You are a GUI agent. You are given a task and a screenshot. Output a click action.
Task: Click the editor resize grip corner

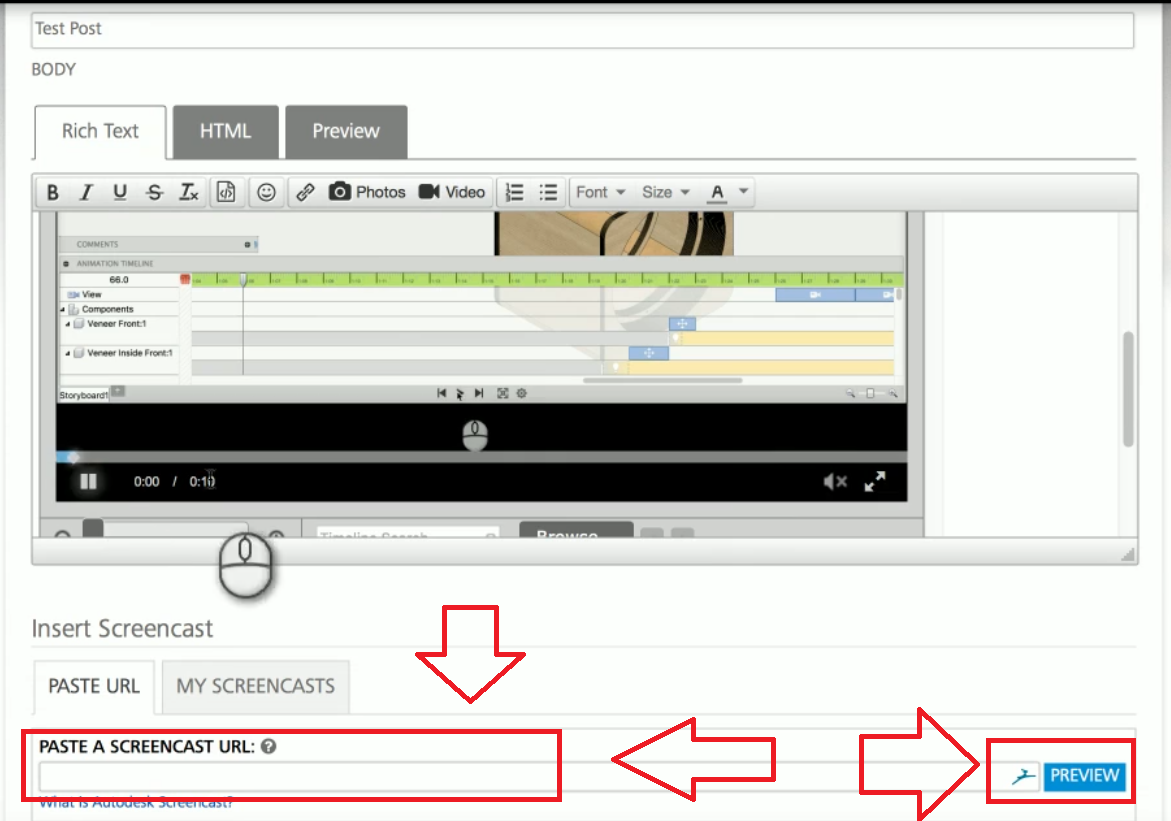[1128, 554]
